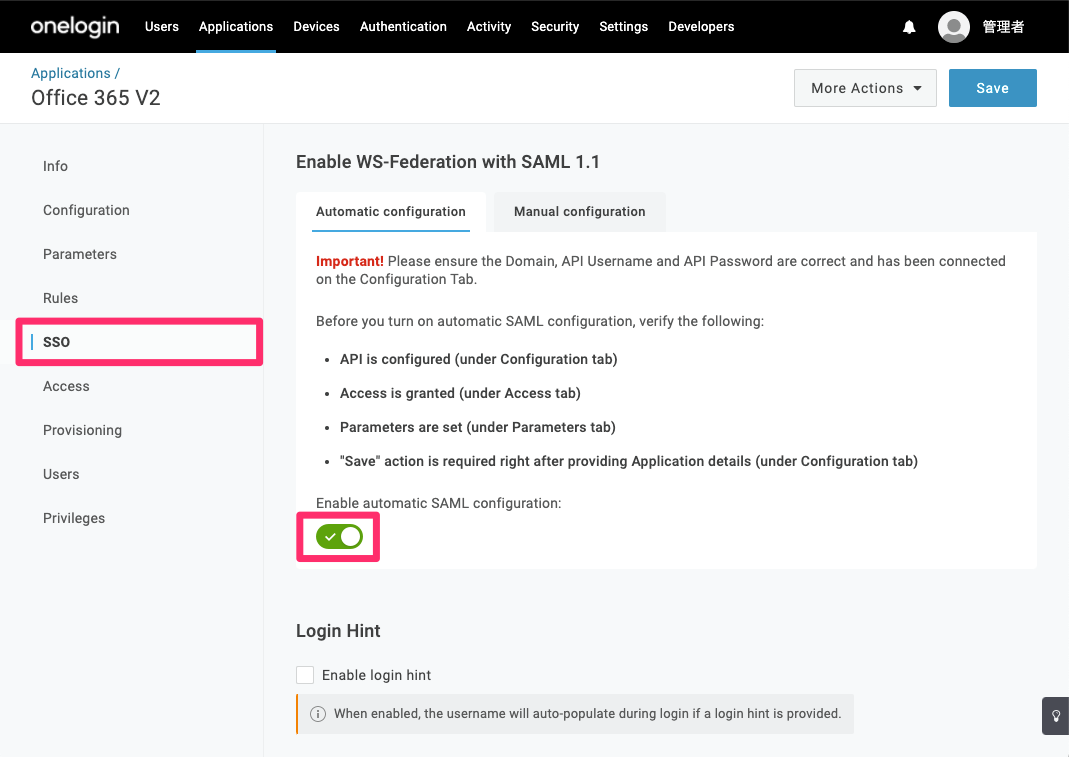Open the notifications bell
The height and width of the screenshot is (757, 1069).
[x=909, y=27]
